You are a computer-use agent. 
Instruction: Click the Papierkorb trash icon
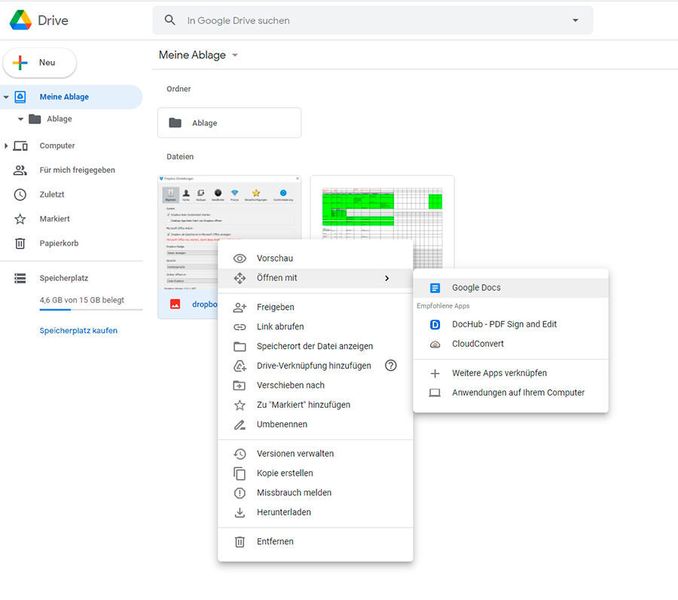click(x=20, y=243)
